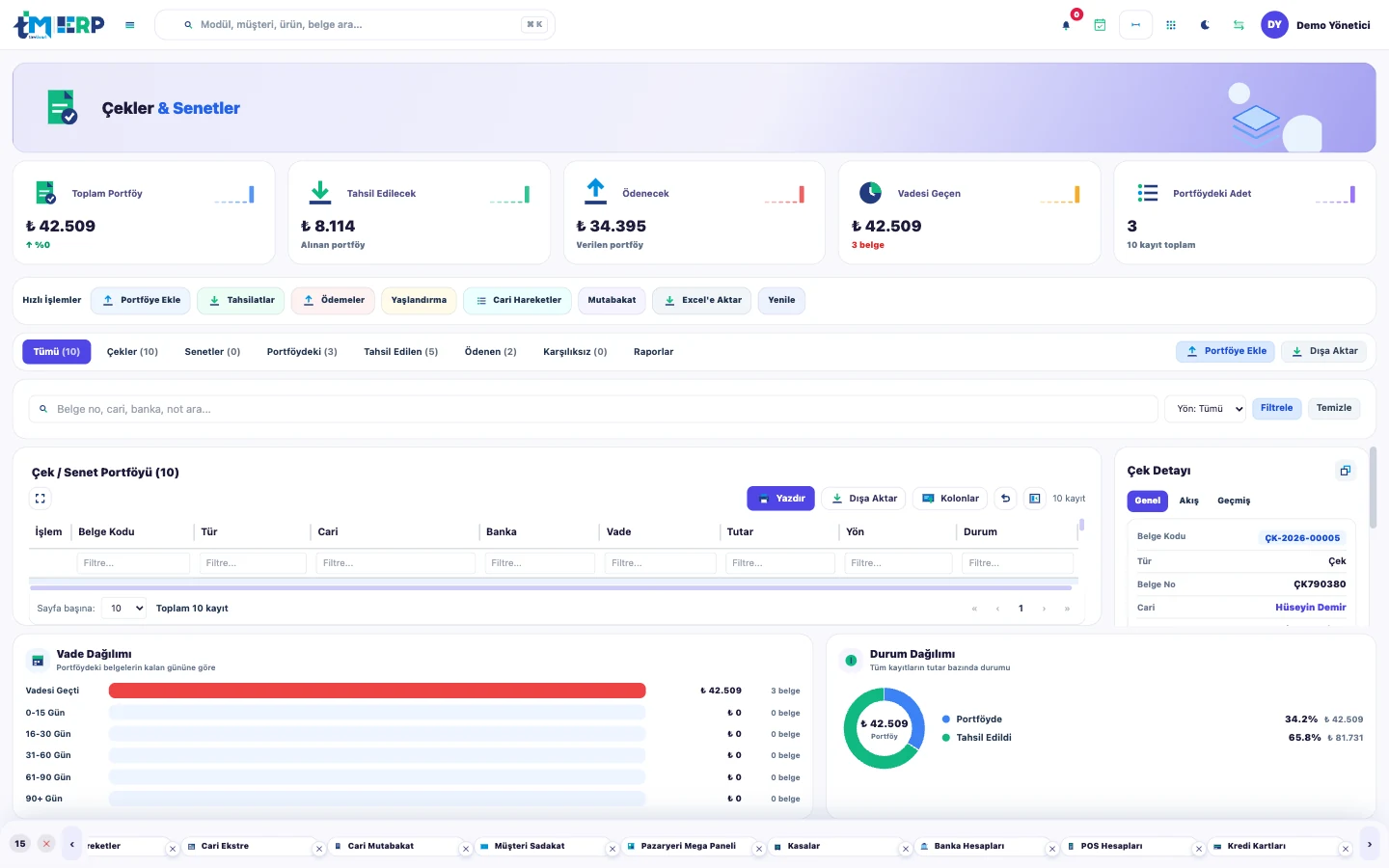Image resolution: width=1389 pixels, height=868 pixels.
Task: Click the Belge Kodu column filter field
Action: 133,563
